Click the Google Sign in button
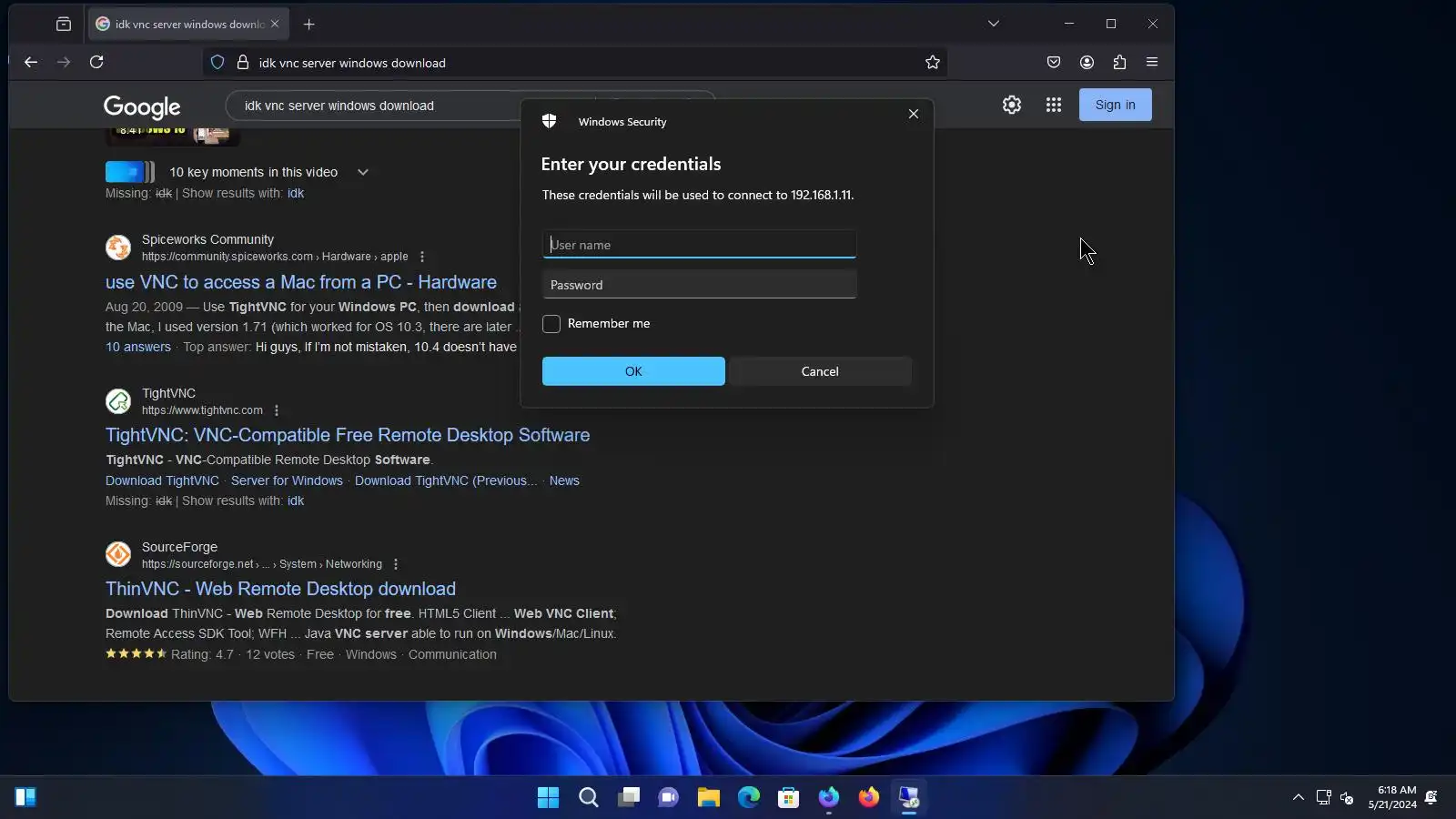This screenshot has width=1456, height=819. [1116, 105]
